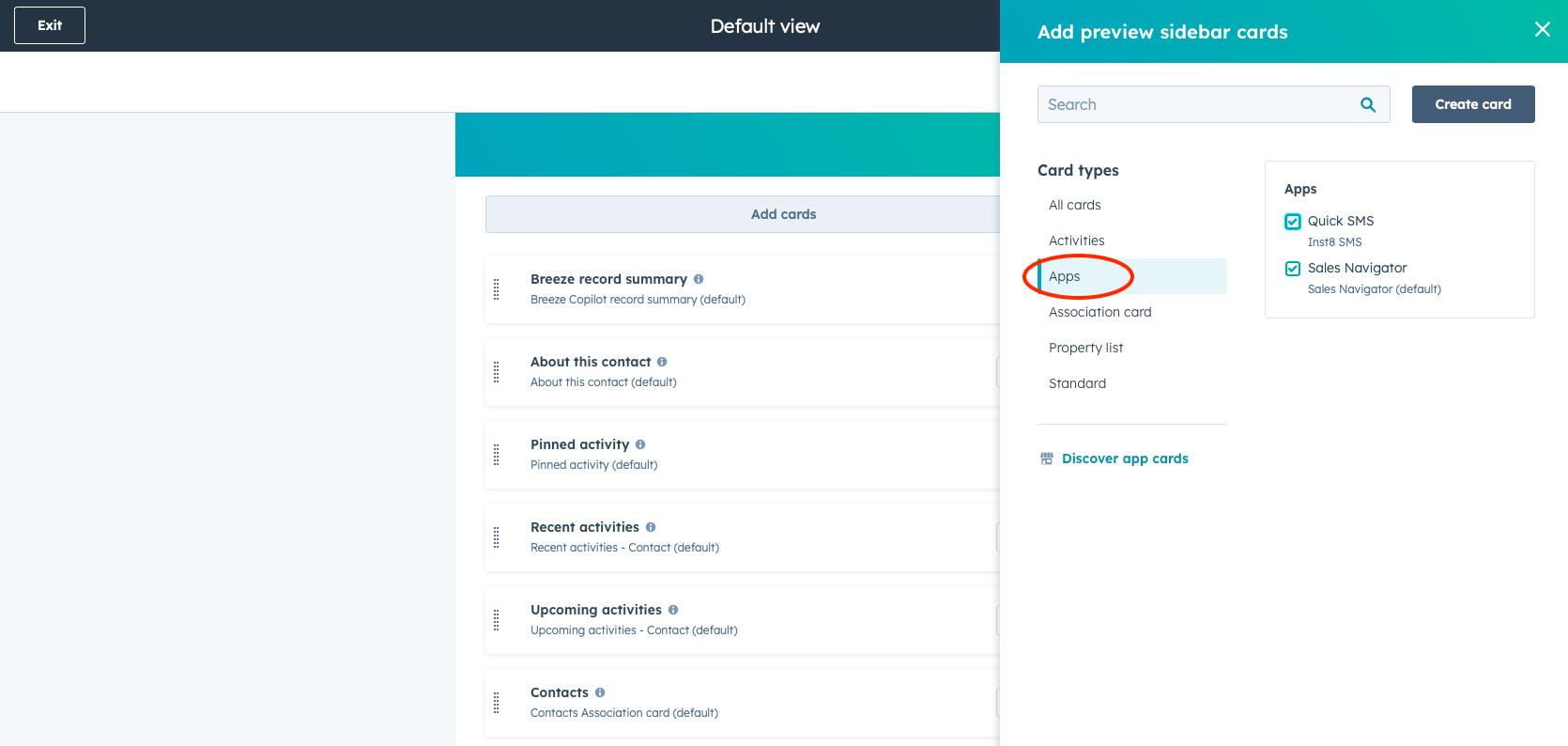Select the Association card type
The width and height of the screenshot is (1568, 746).
(x=1099, y=312)
